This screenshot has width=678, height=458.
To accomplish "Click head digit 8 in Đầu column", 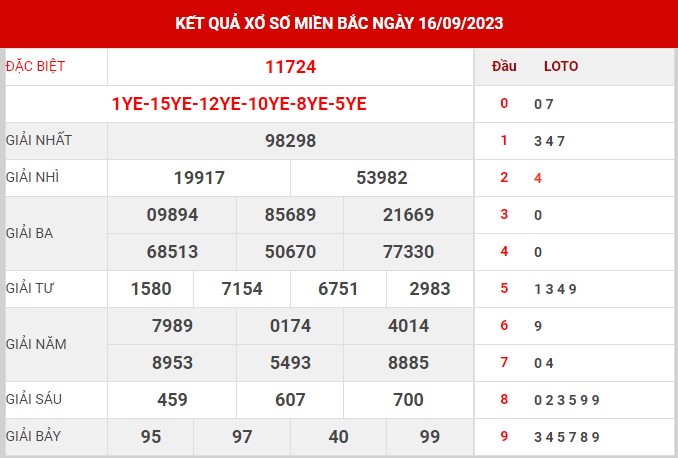I will coord(504,399).
